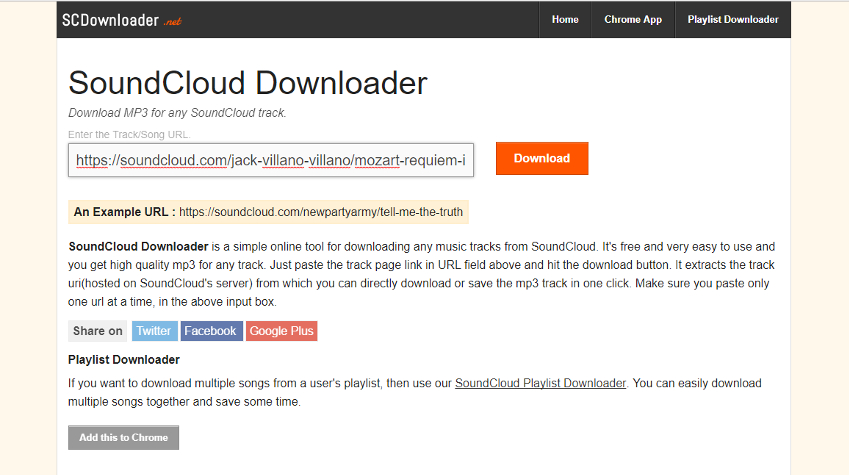Viewport: 849px width, 475px height.
Task: Click the example URL tell-me-the-truth text
Action: pos(321,212)
